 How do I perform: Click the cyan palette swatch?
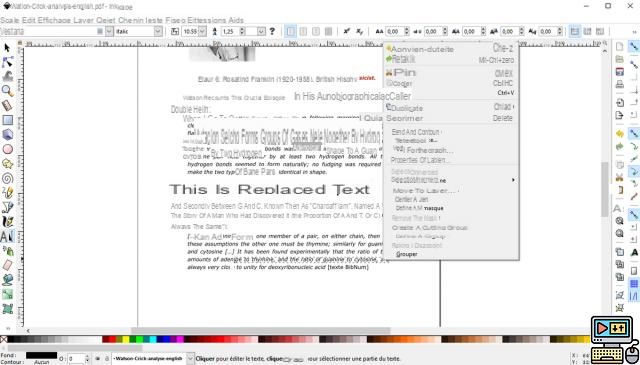tap(153, 339)
